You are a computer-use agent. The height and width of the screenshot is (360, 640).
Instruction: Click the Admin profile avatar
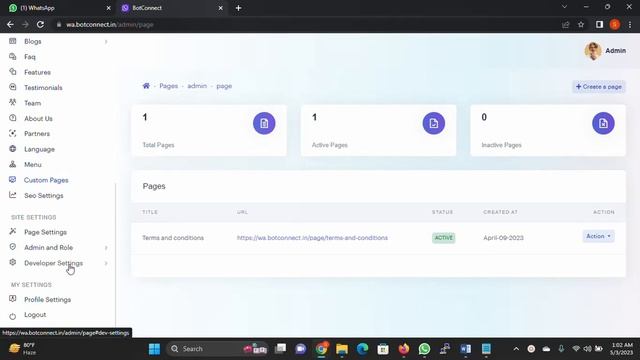coord(593,51)
